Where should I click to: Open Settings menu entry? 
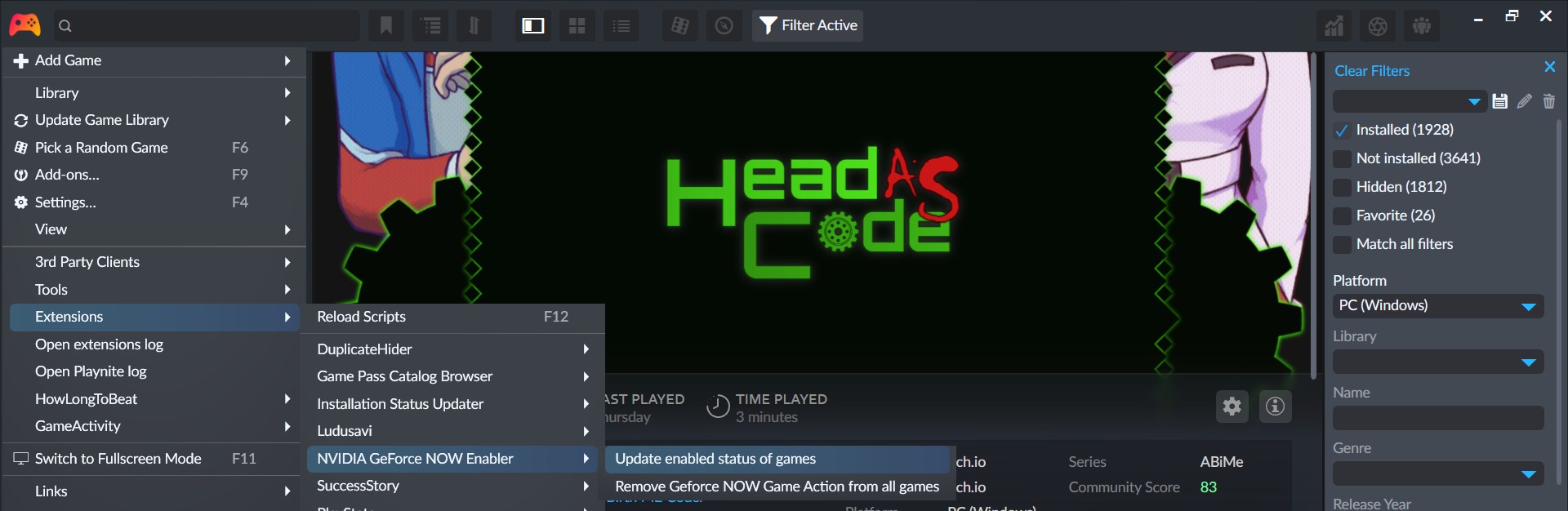(x=154, y=202)
